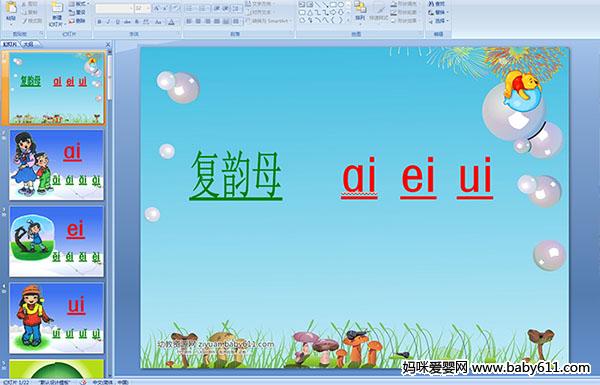Decrease font size with the shrink-font icon
The height and width of the screenshot is (385, 600).
point(165,8)
